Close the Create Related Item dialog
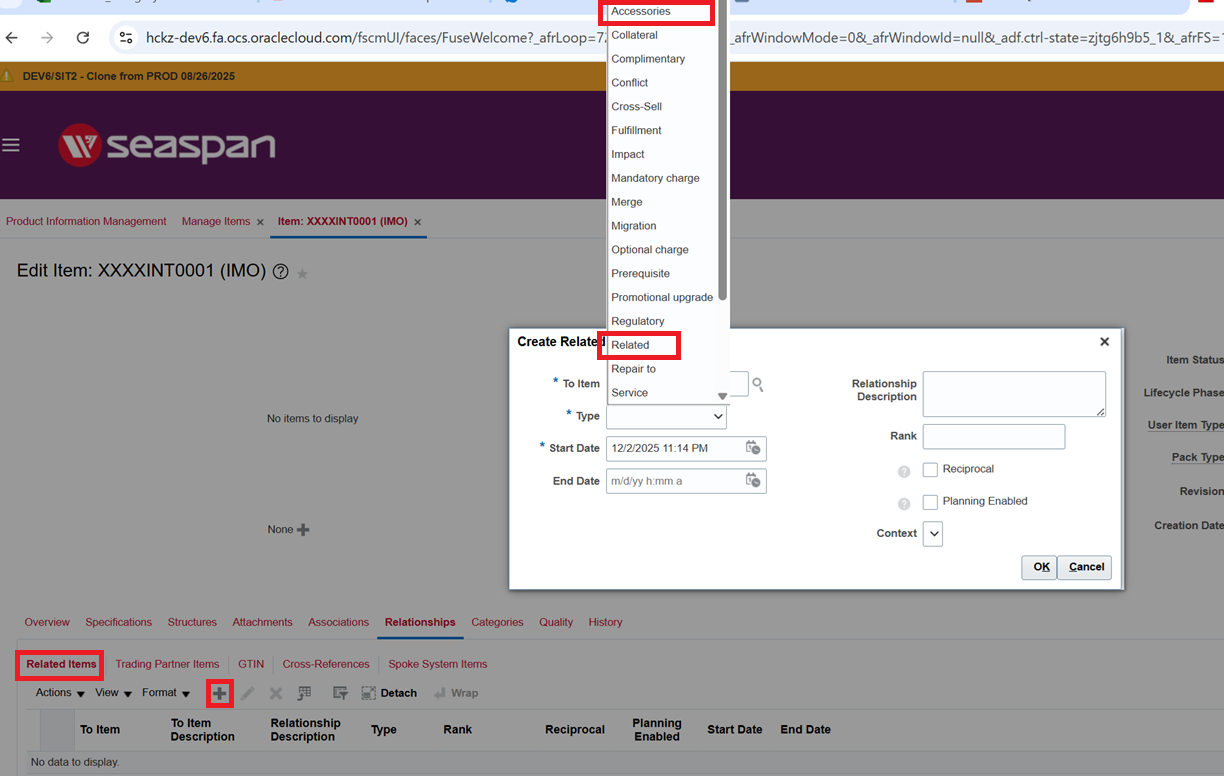 coord(1104,342)
